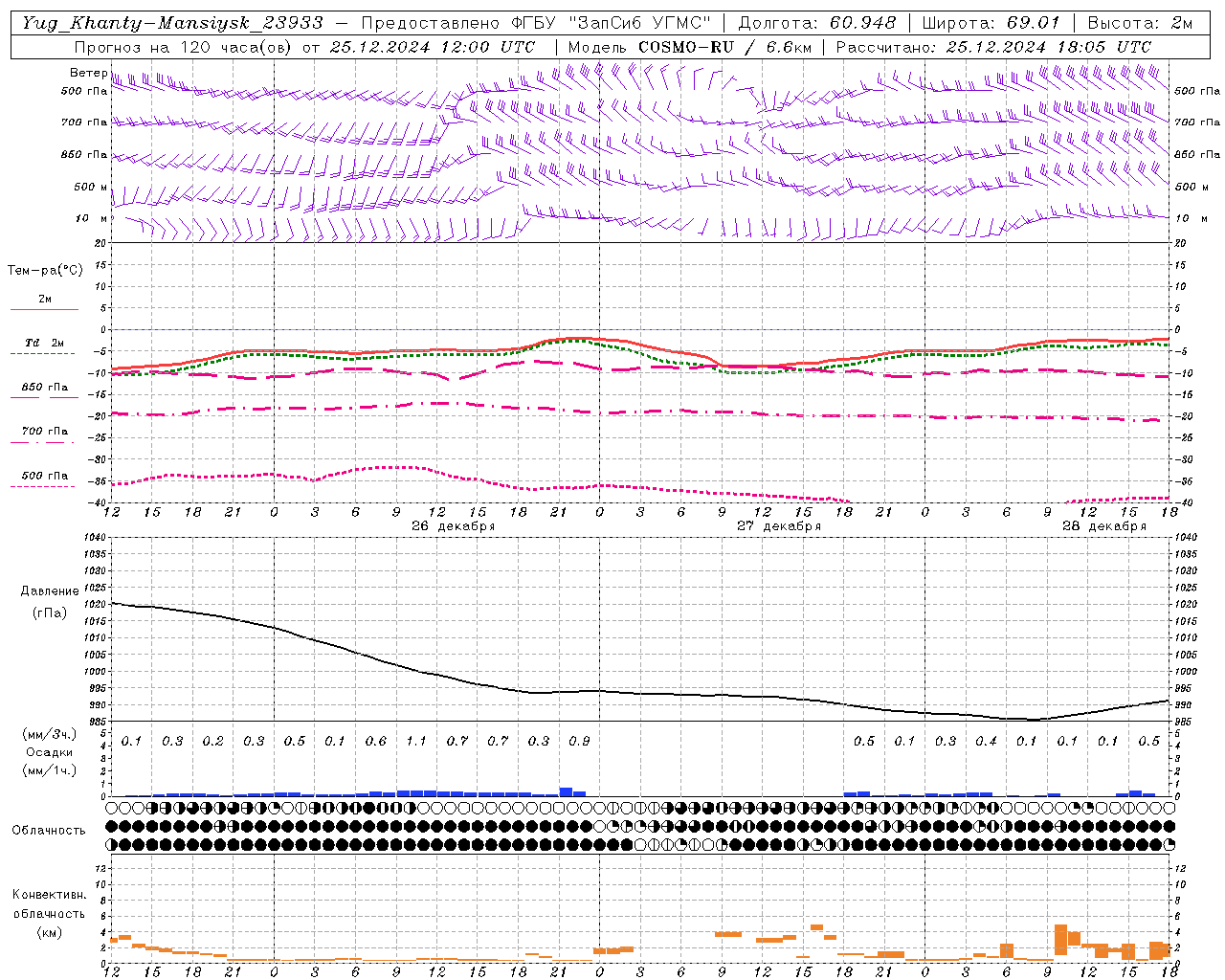Click the (мм/1ч.) precipitation unit label
Screen dimensions: 1225x980
pyautogui.click(x=50, y=770)
